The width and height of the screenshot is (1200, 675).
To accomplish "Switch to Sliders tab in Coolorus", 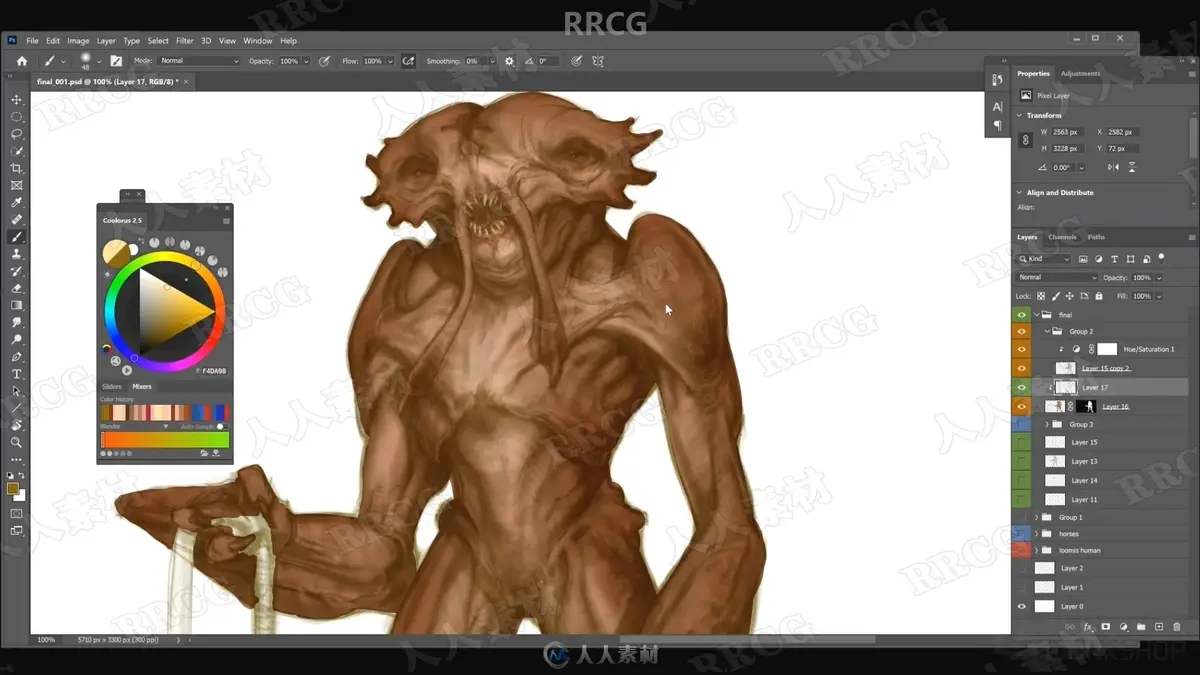I will click(x=112, y=386).
